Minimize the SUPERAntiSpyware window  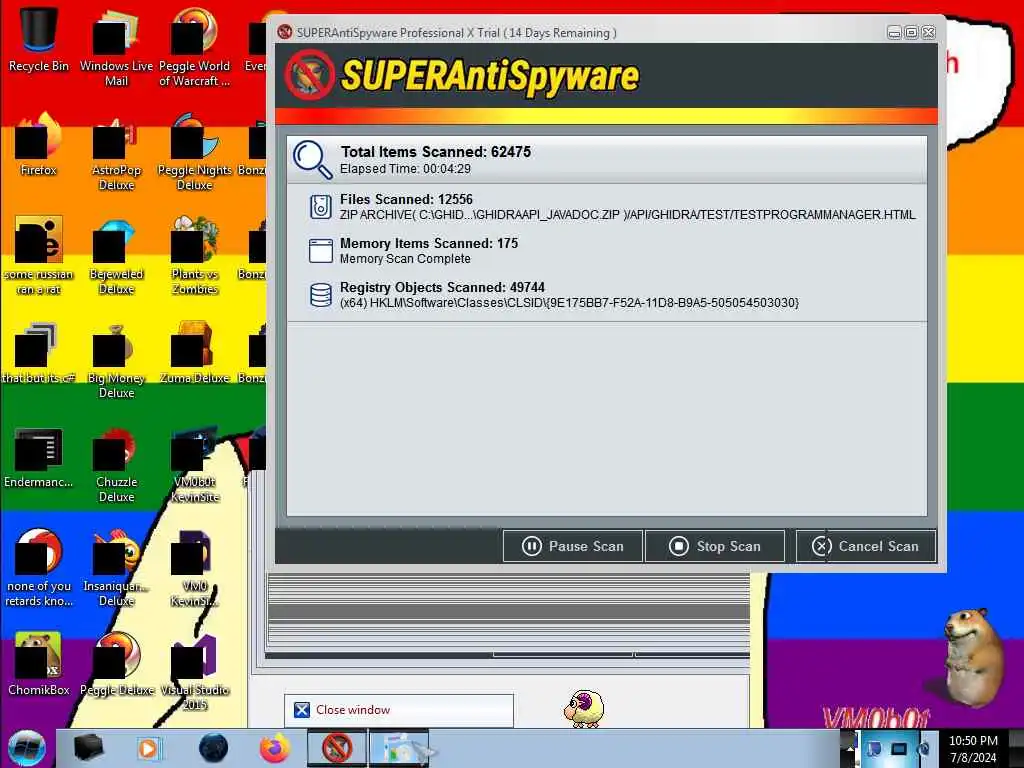point(895,32)
